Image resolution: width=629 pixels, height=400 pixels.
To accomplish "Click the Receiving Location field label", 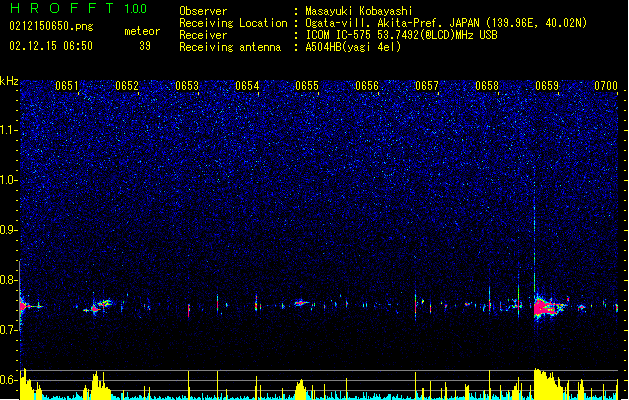I will point(233,23).
